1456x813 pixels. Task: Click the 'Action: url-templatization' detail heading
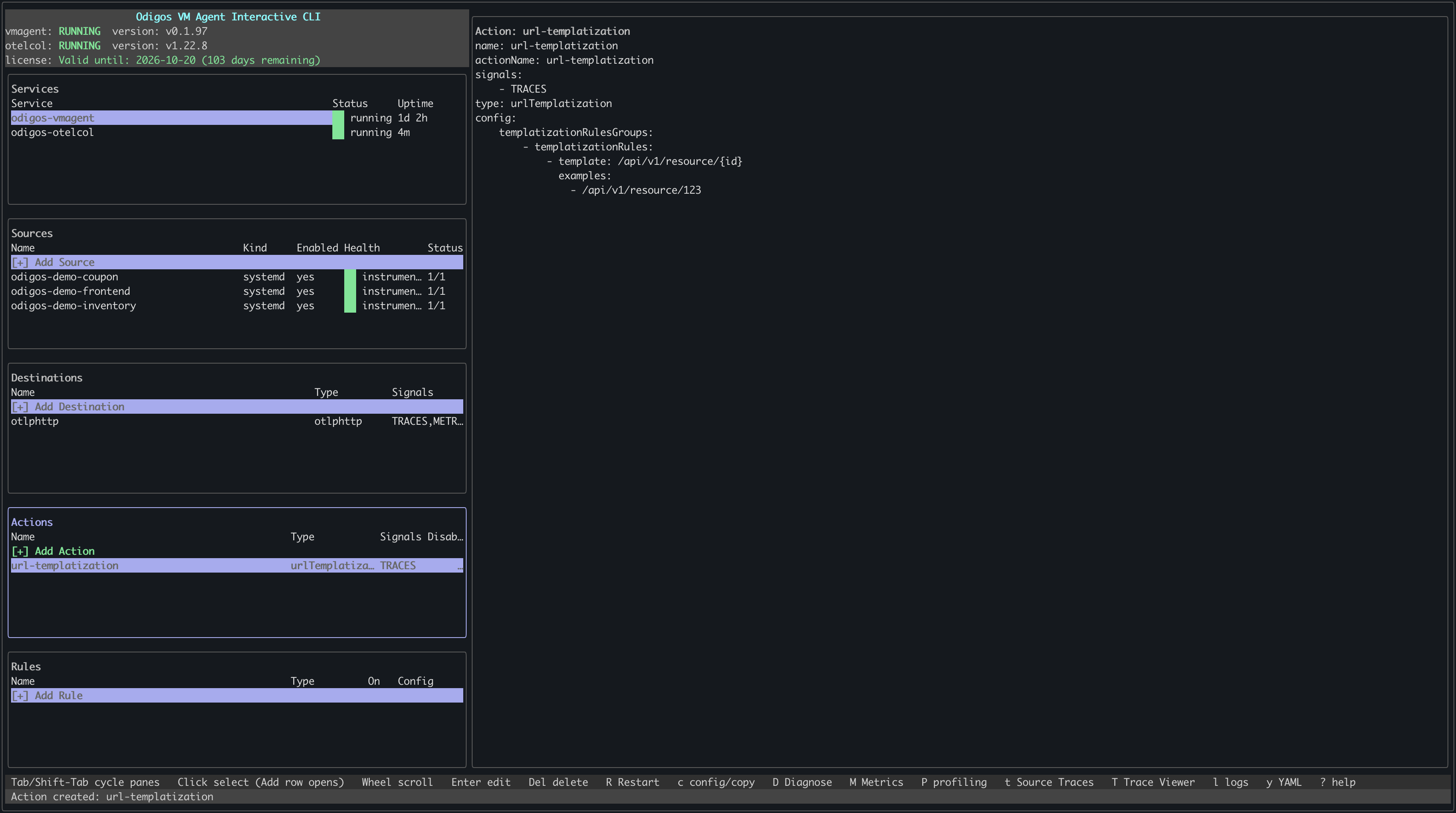click(552, 31)
